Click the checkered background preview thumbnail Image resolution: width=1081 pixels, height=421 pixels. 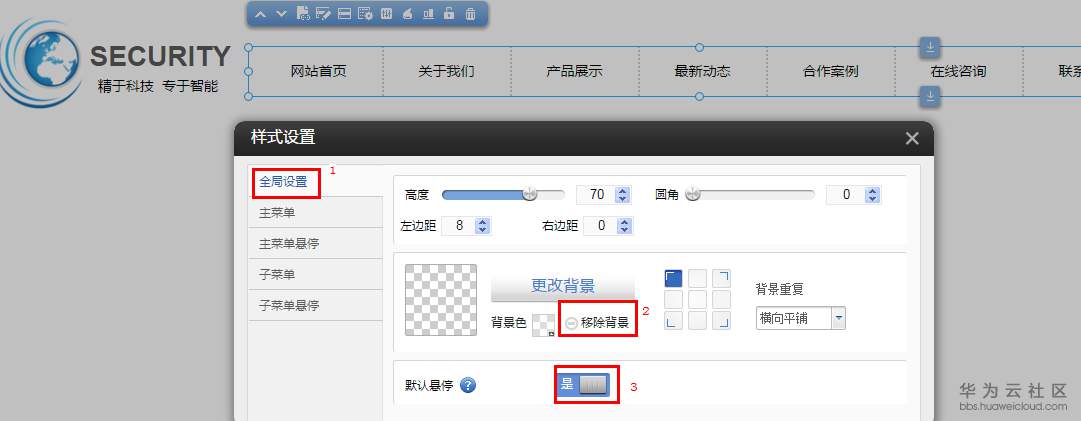click(441, 300)
